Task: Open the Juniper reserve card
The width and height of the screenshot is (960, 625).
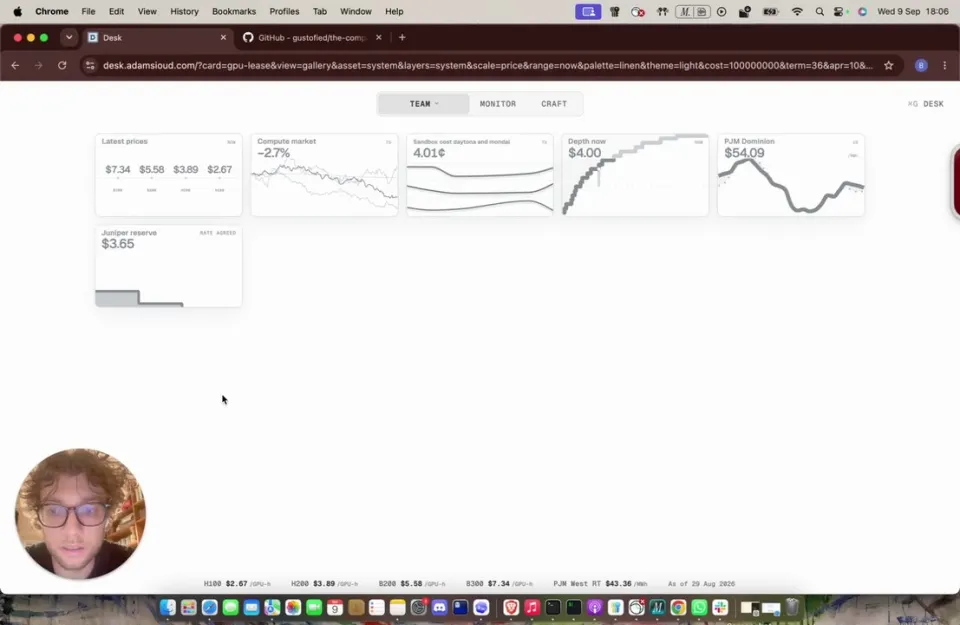Action: tap(168, 266)
